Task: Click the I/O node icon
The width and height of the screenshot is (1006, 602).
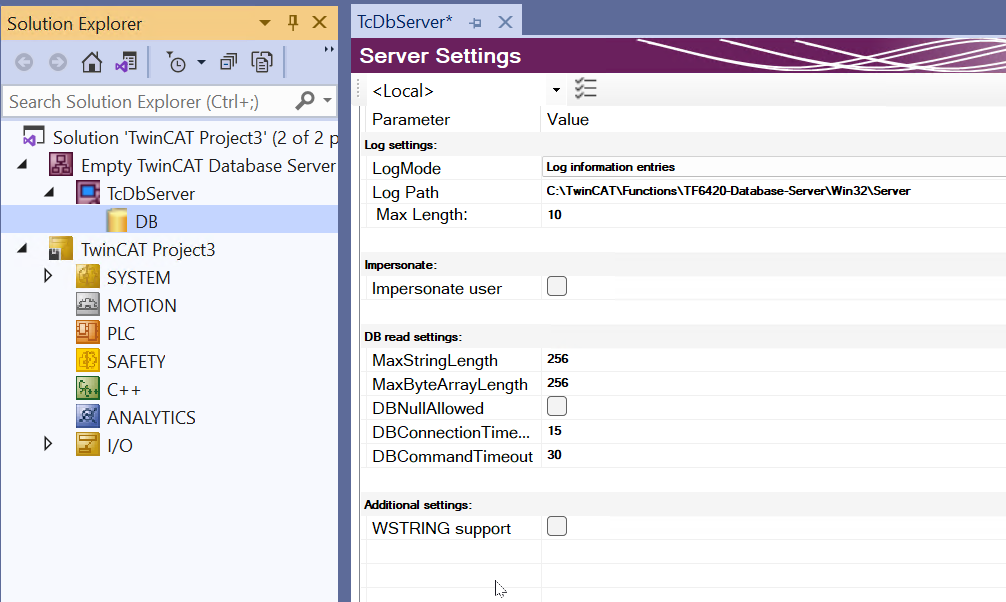Action: (x=88, y=444)
